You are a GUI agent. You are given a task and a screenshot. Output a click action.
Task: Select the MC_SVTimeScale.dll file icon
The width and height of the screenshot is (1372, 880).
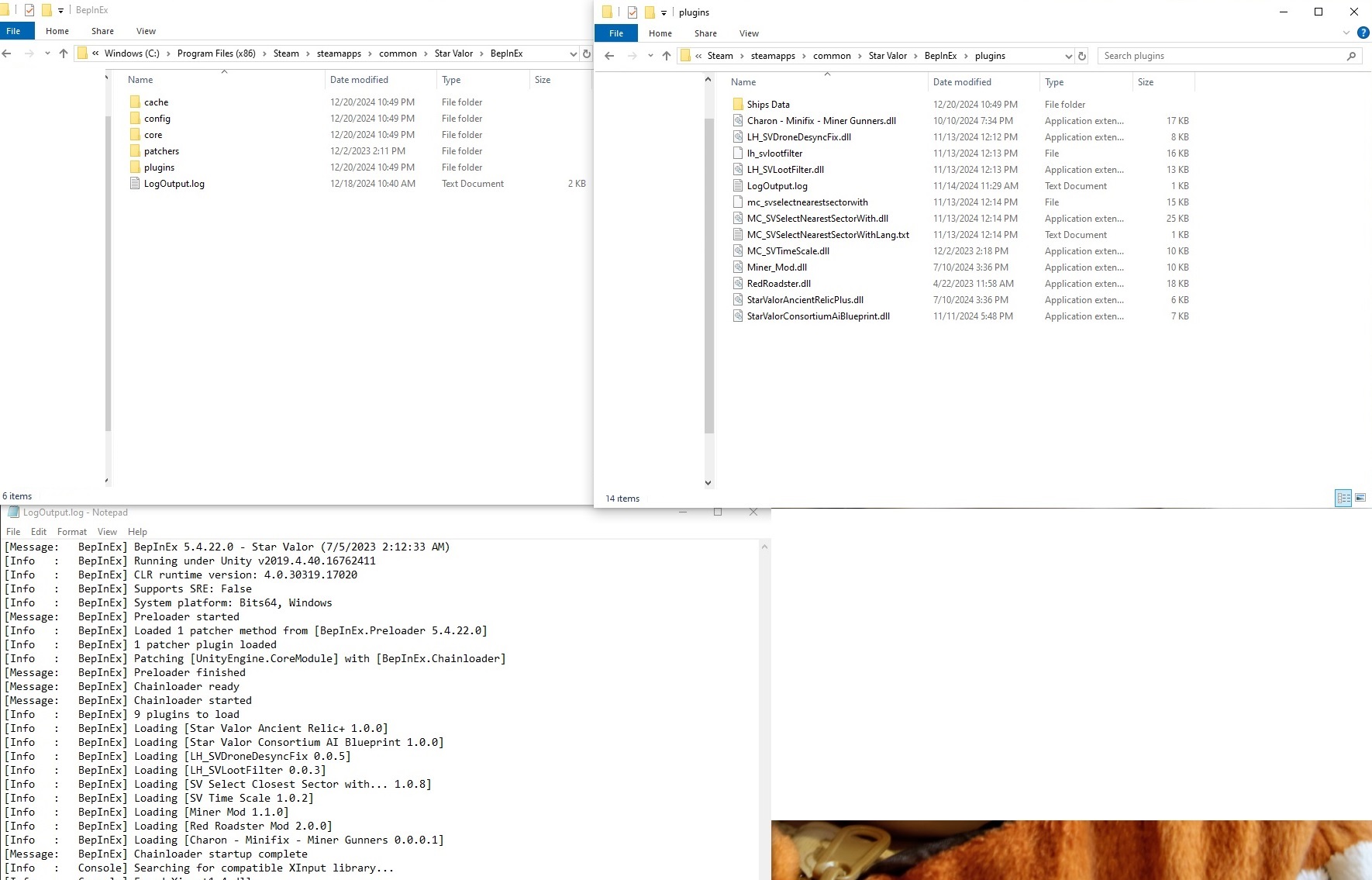[738, 251]
